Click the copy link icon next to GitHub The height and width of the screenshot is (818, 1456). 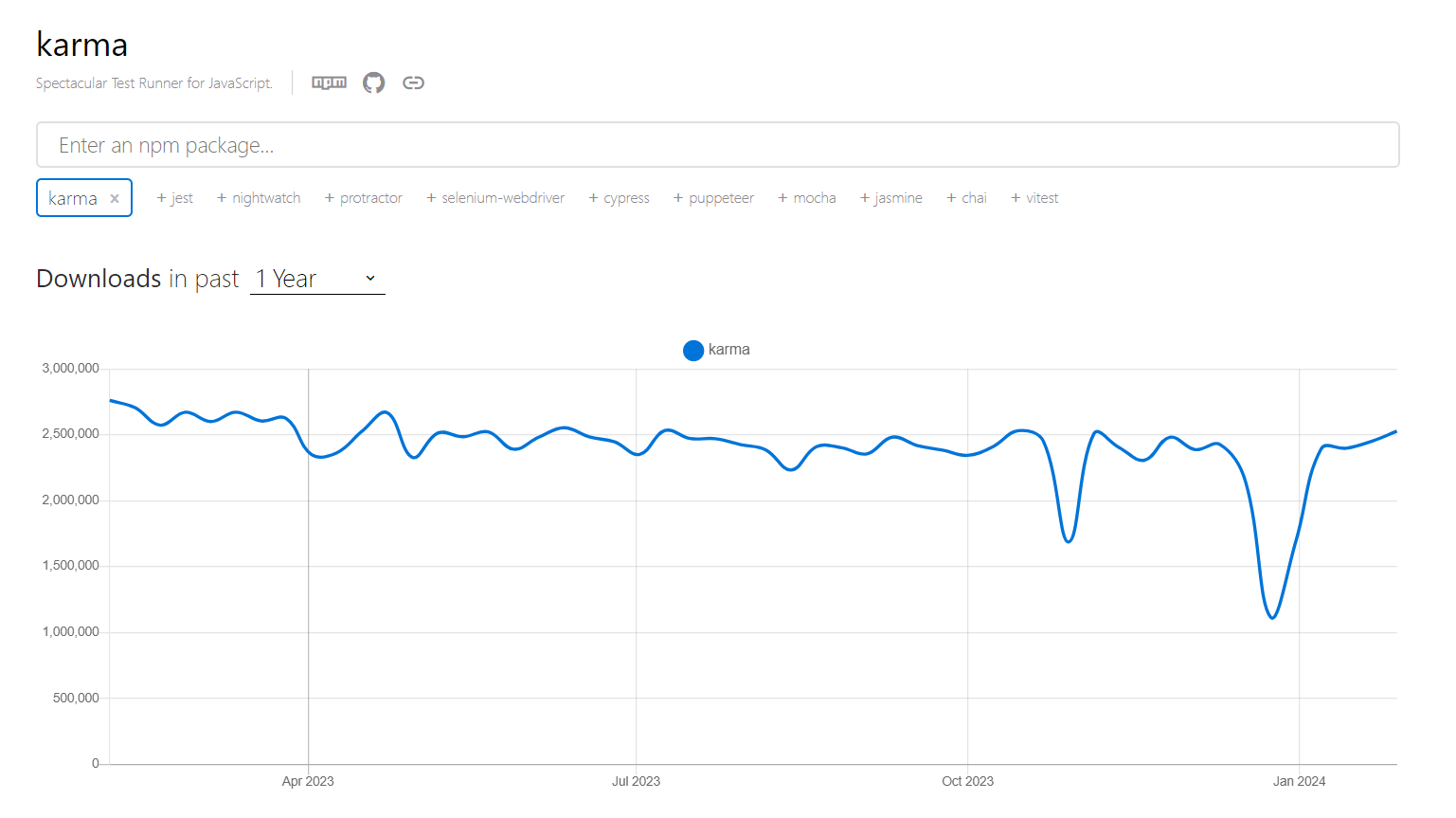click(413, 82)
